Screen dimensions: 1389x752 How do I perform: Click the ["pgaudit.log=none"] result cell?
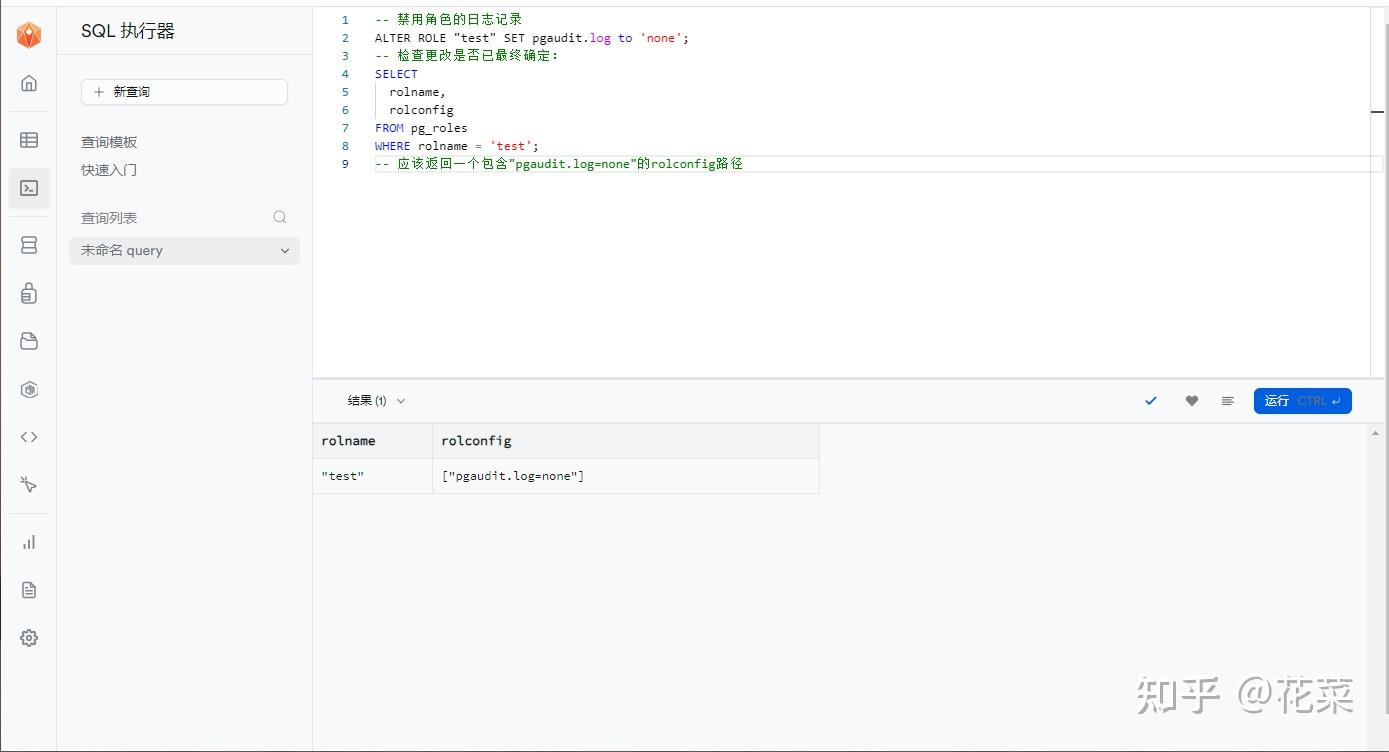click(x=626, y=476)
